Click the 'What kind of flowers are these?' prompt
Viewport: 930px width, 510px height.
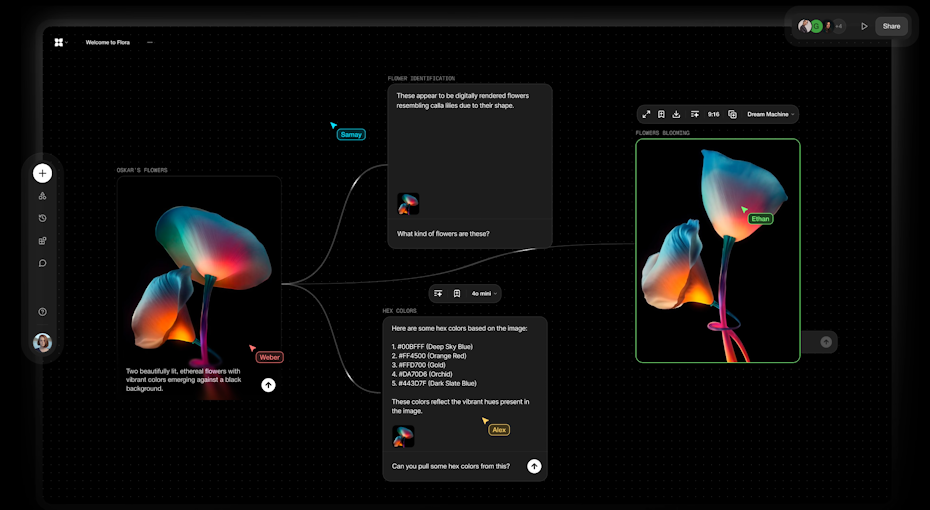(443, 234)
